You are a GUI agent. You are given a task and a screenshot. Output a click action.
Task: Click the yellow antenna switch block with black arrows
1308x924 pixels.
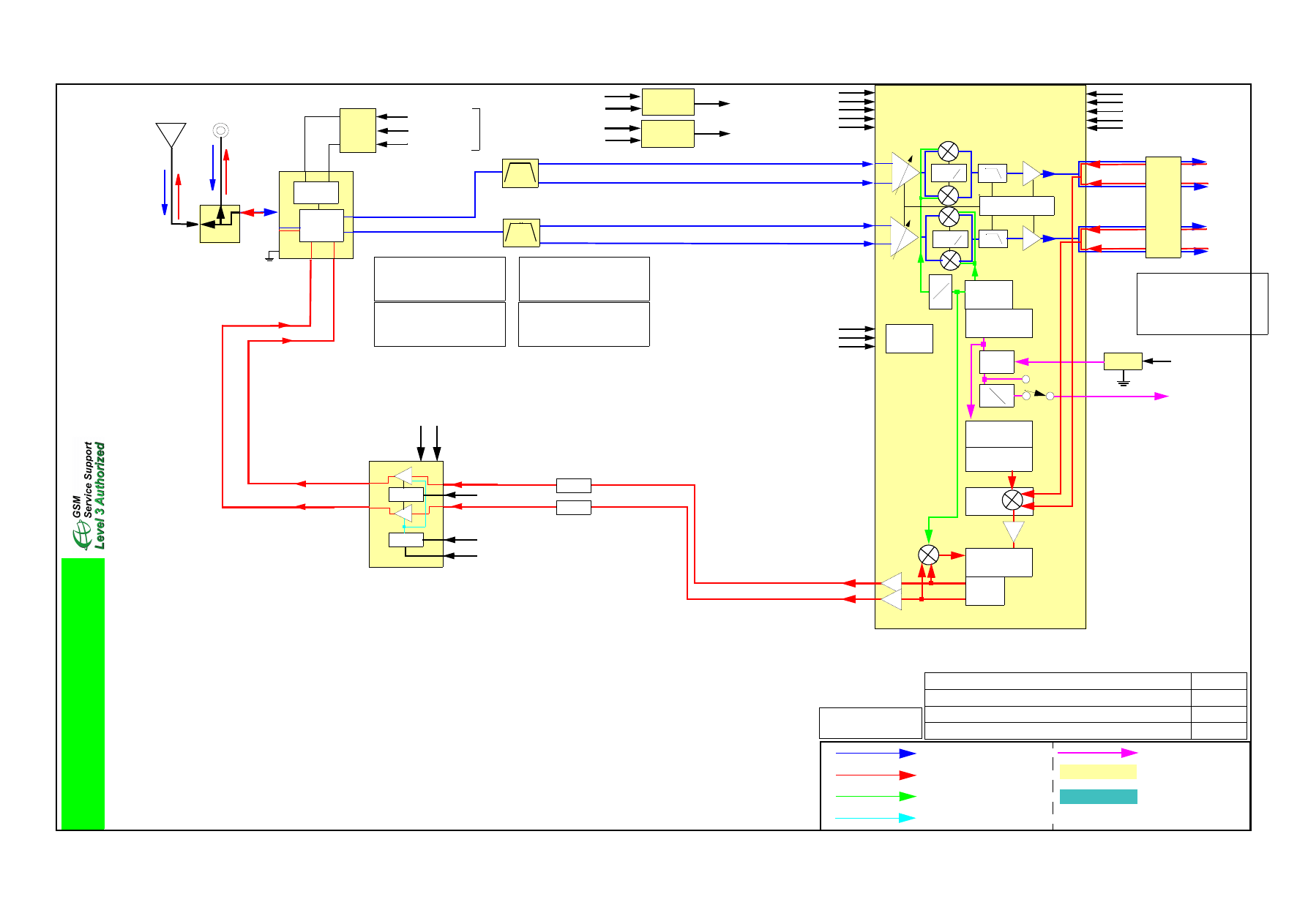pyautogui.click(x=220, y=223)
